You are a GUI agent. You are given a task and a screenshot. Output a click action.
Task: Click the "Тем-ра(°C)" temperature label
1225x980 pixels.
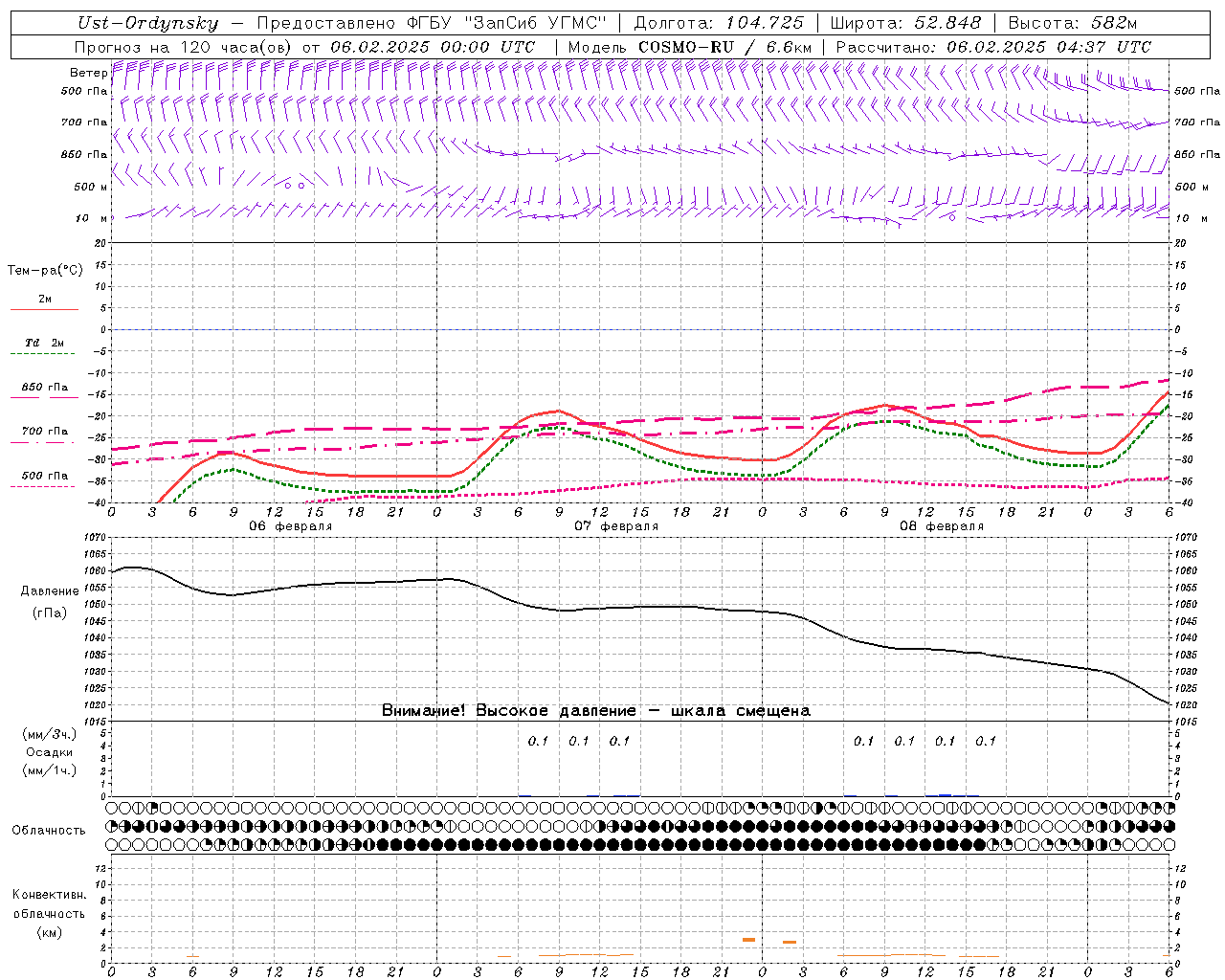pyautogui.click(x=45, y=271)
